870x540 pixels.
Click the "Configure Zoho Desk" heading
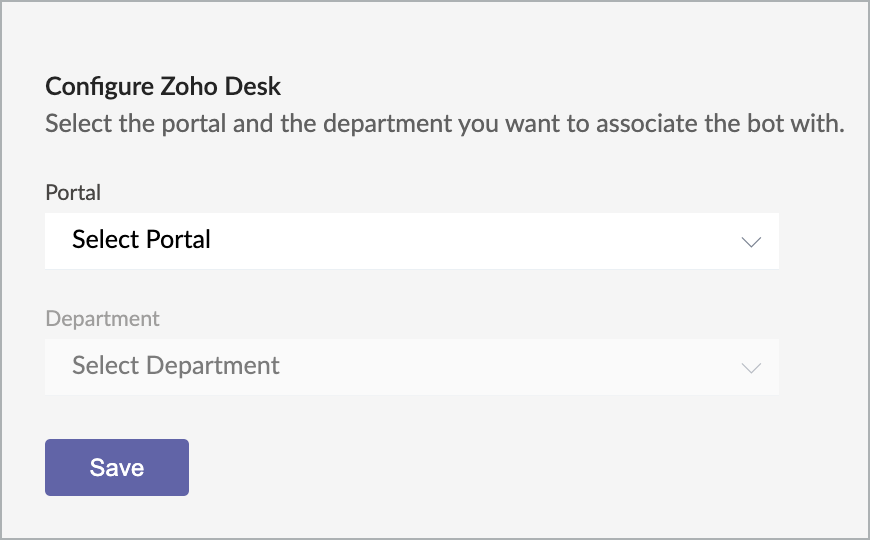coord(163,86)
